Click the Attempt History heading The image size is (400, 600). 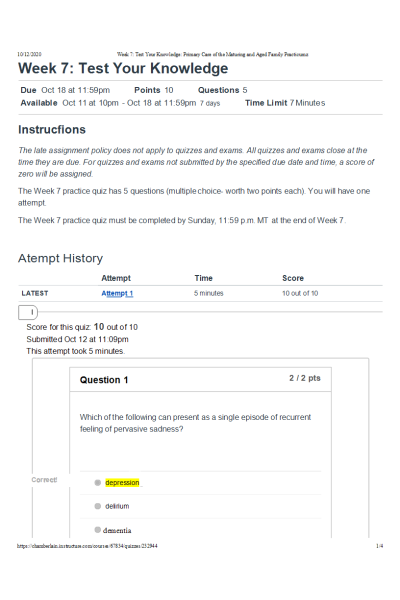click(x=60, y=258)
